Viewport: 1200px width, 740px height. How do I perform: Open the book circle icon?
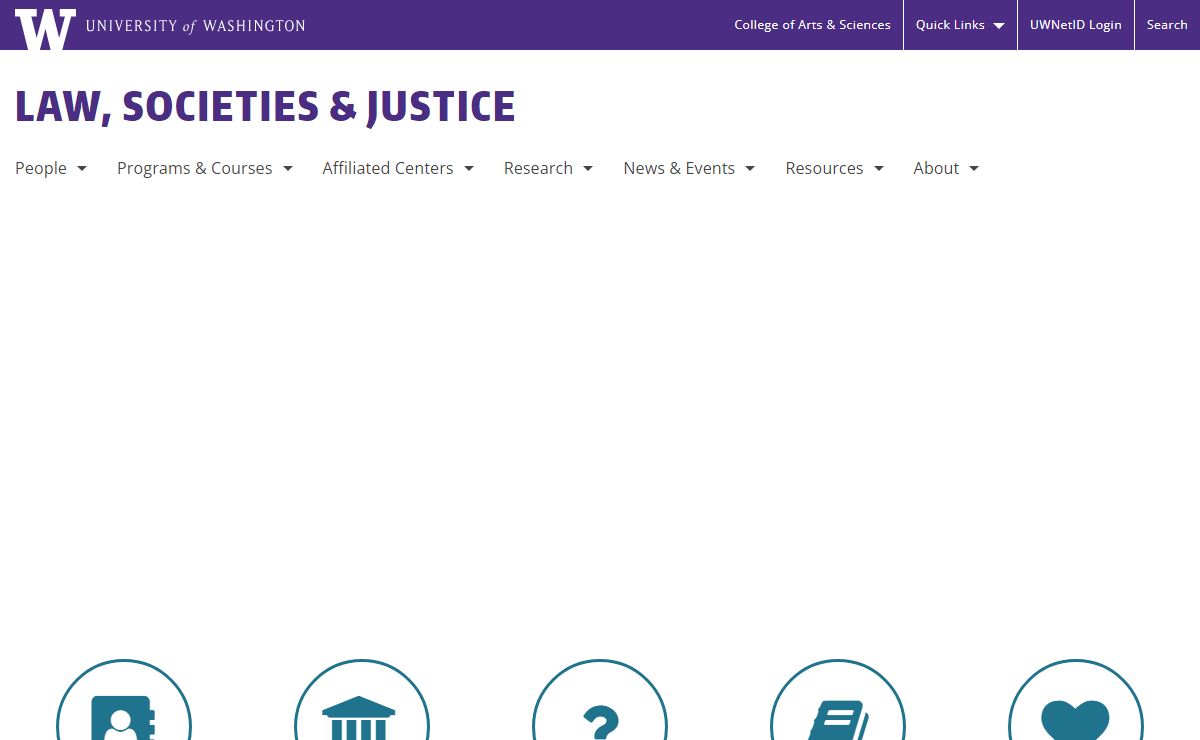[838, 700]
